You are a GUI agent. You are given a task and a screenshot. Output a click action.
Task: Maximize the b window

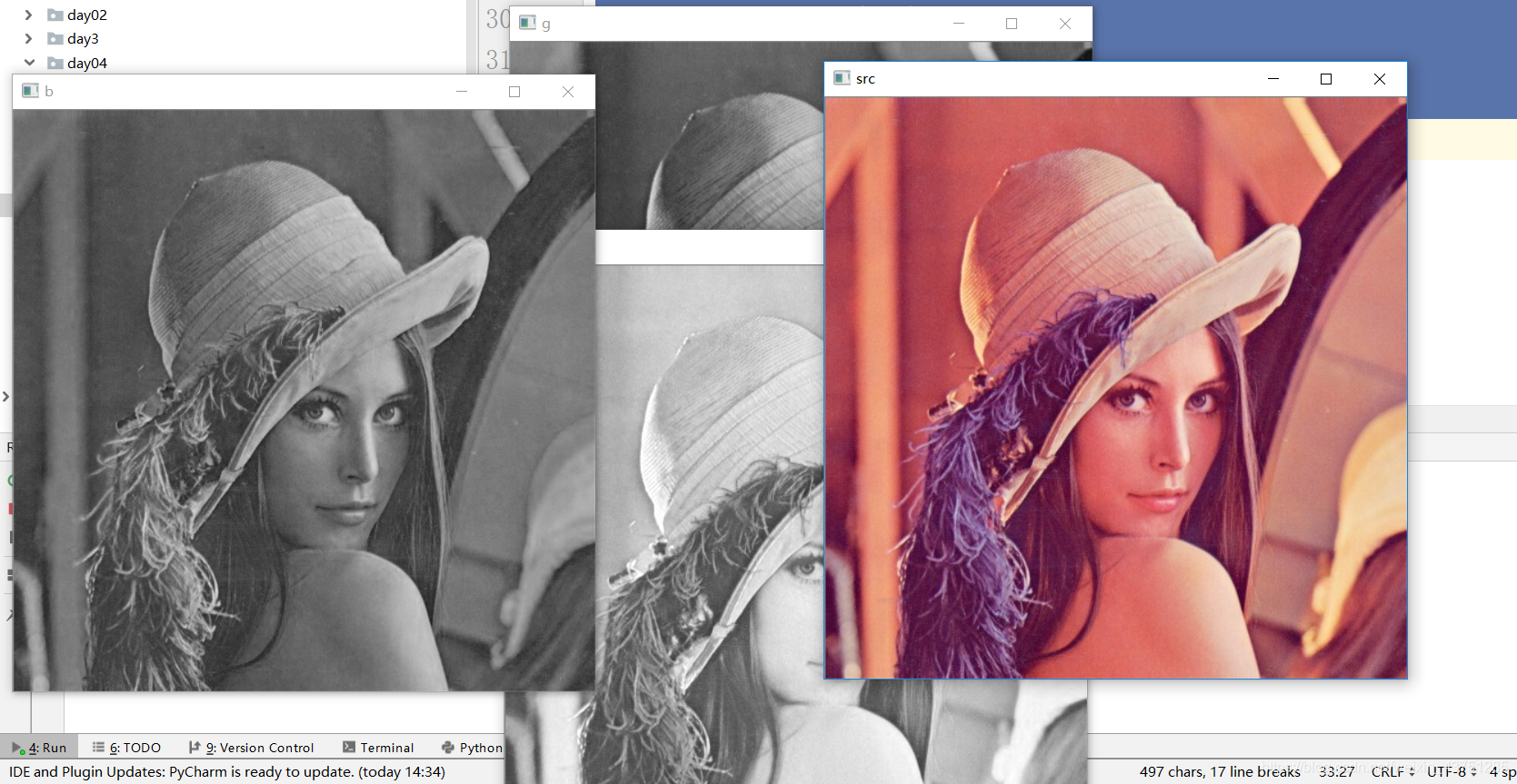tap(514, 92)
